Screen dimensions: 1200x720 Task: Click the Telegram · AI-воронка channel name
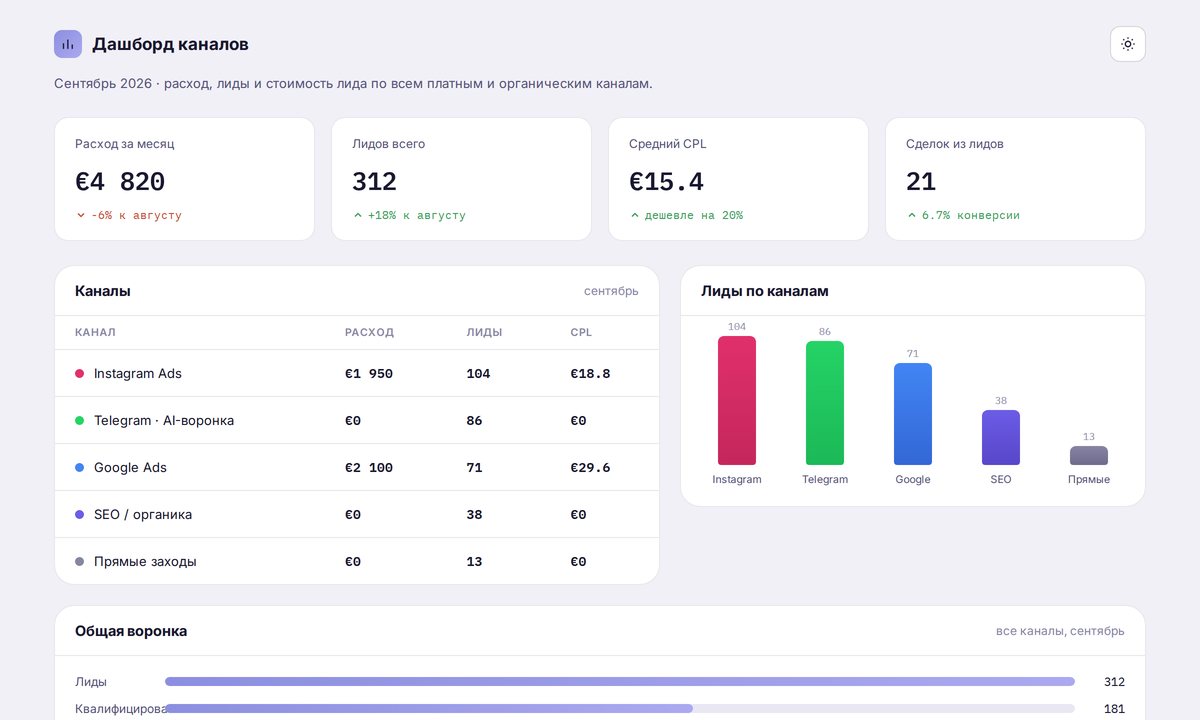click(164, 420)
